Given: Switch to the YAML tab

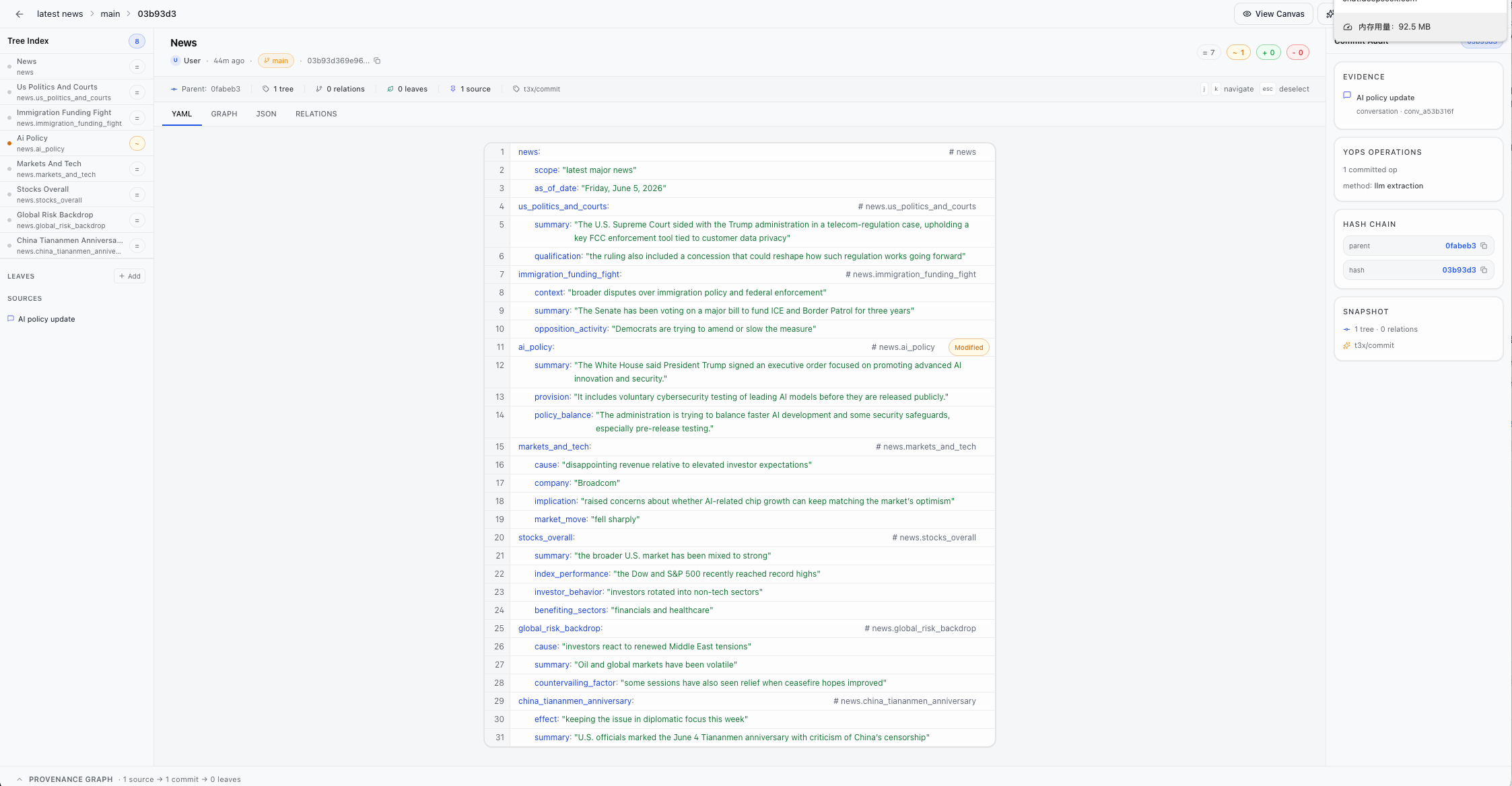Looking at the screenshot, I should tap(182, 114).
